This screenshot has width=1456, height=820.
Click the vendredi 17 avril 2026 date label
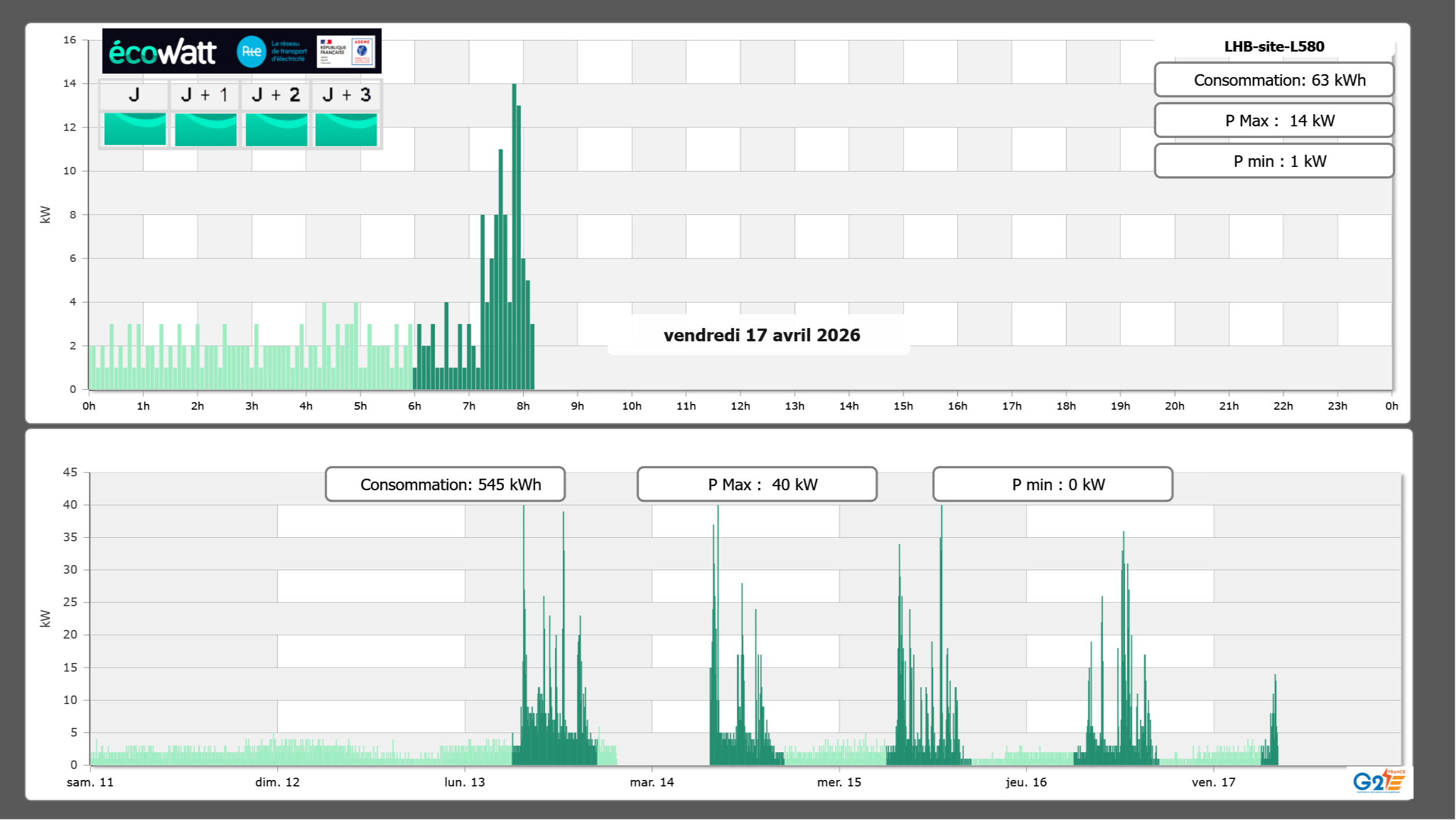761,335
